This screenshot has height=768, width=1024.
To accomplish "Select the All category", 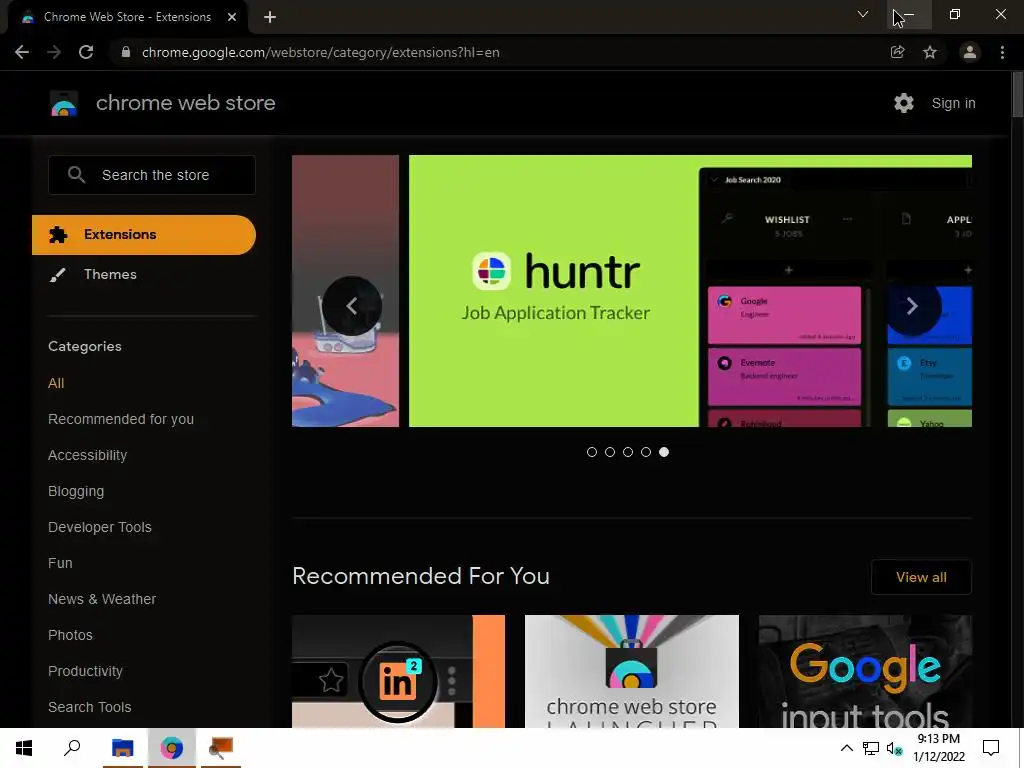I will click(x=56, y=383).
